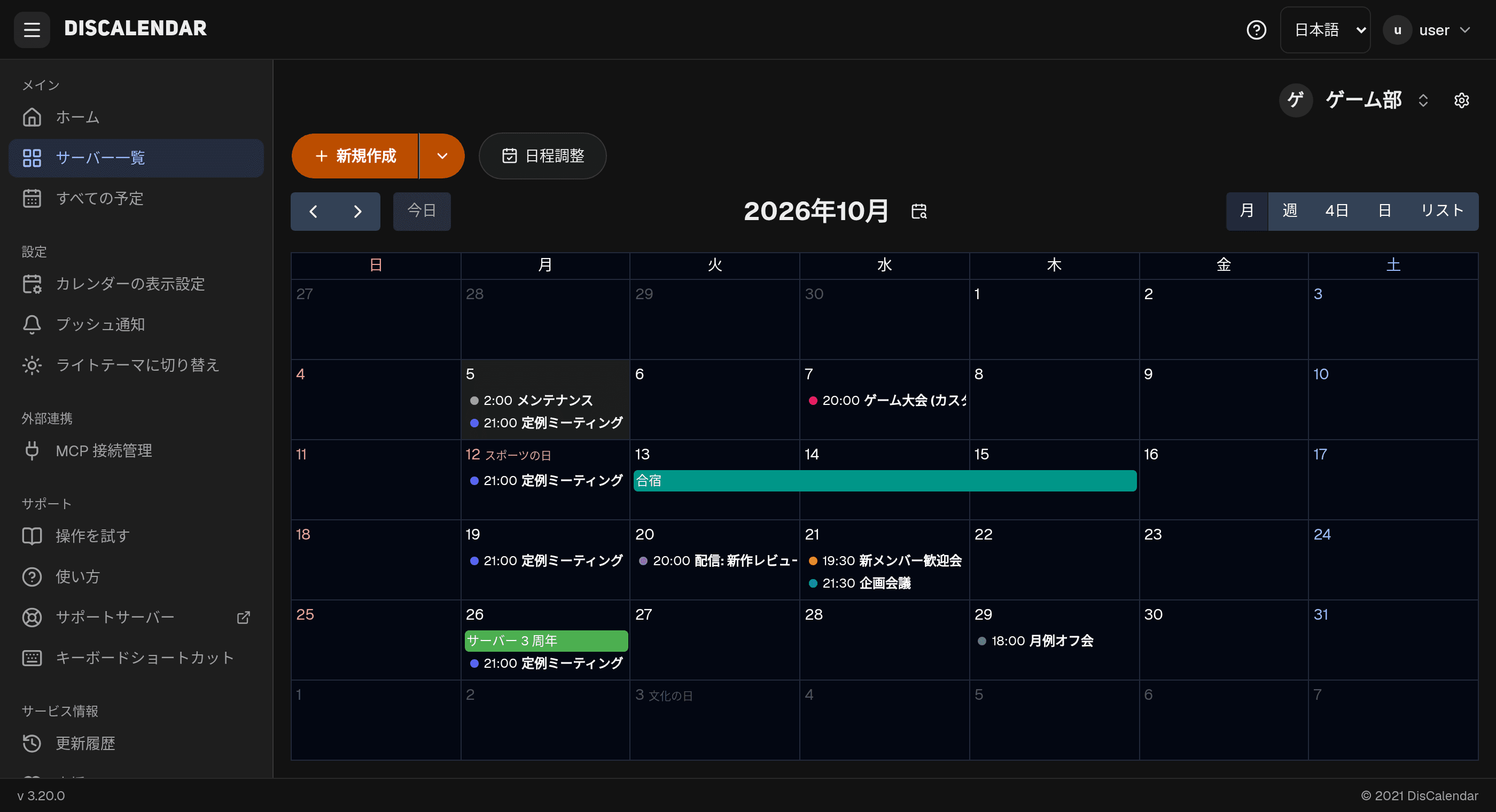Click the キーボードショートカット keyboard icon

[x=32, y=658]
